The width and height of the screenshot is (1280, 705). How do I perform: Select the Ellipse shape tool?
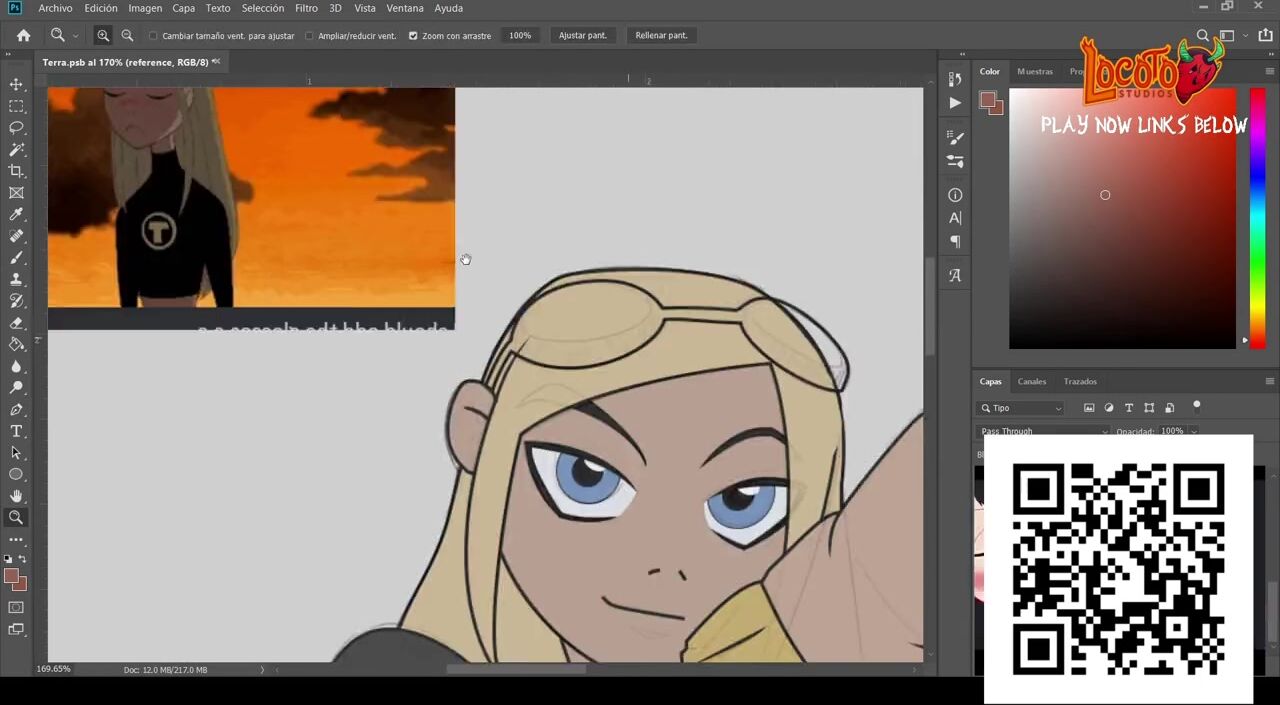[x=16, y=475]
